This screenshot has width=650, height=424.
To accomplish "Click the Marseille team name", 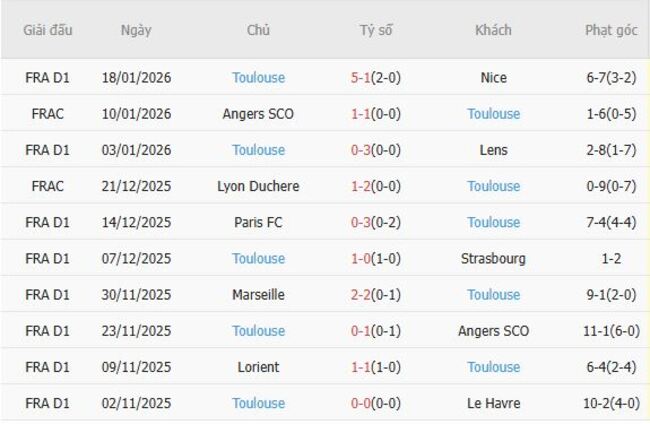I will [x=258, y=295].
